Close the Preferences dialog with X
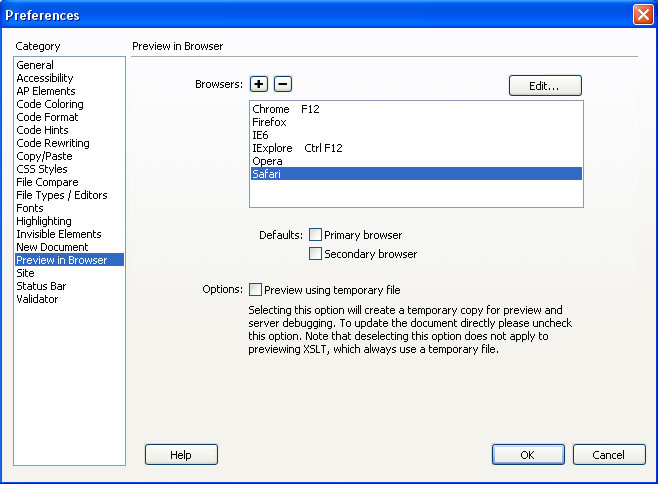 [643, 15]
